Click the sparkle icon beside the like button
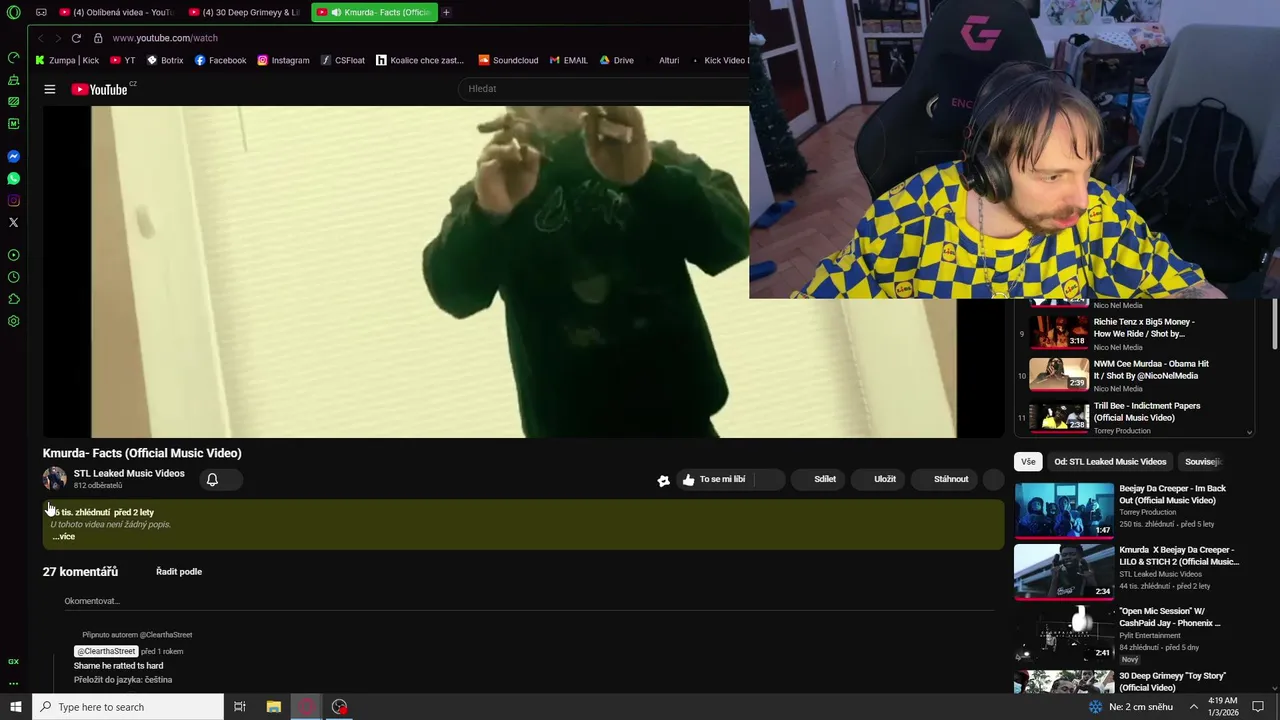Image resolution: width=1280 pixels, height=720 pixels. [663, 480]
